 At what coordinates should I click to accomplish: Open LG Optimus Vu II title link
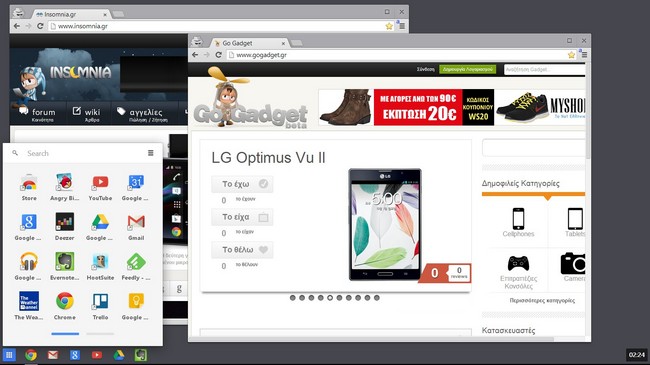pyautogui.click(x=268, y=158)
